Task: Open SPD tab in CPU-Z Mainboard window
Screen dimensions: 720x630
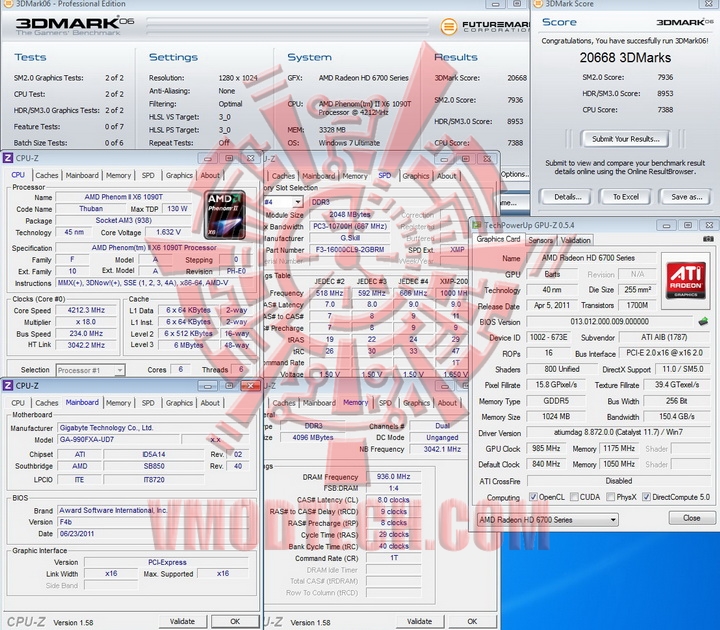Action: click(x=148, y=403)
